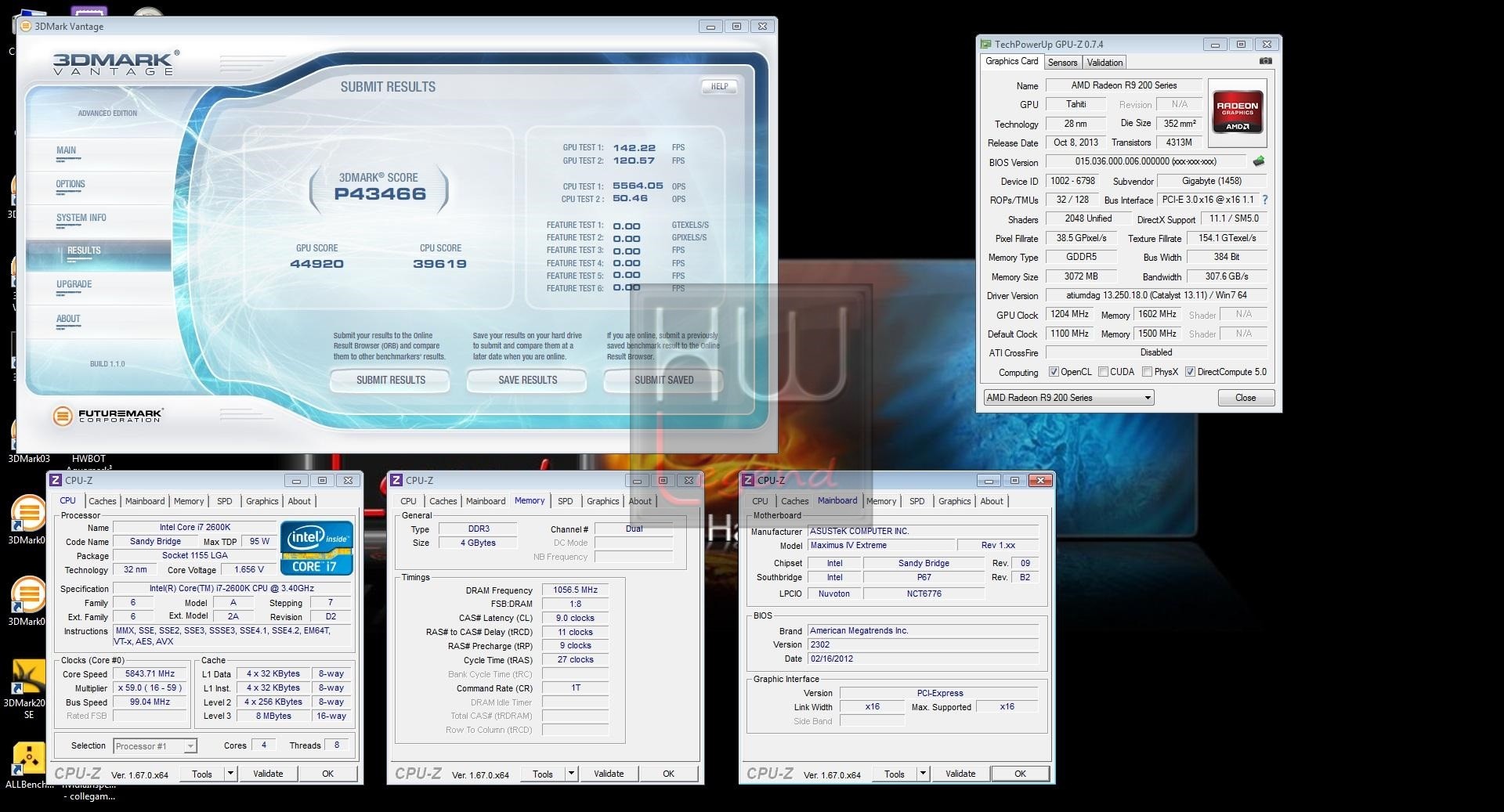Open the 3DMark03 desktop icon
The image size is (1504, 812).
pyautogui.click(x=29, y=459)
